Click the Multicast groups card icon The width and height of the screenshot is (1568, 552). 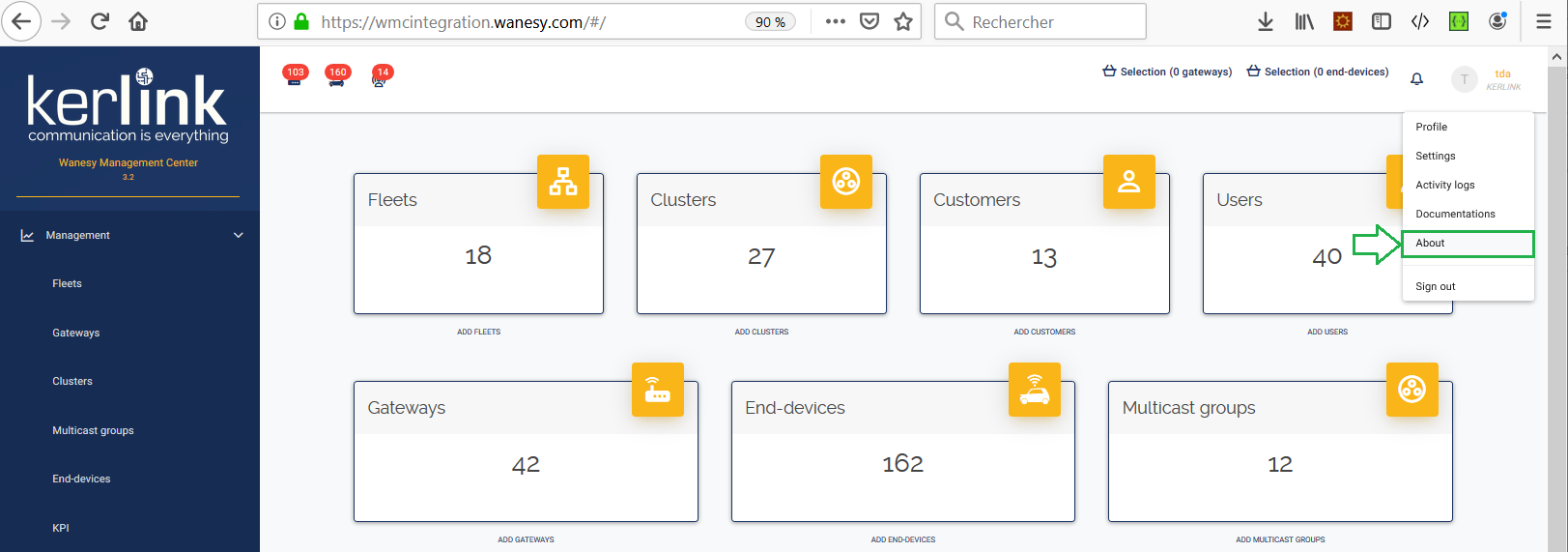click(x=1411, y=390)
